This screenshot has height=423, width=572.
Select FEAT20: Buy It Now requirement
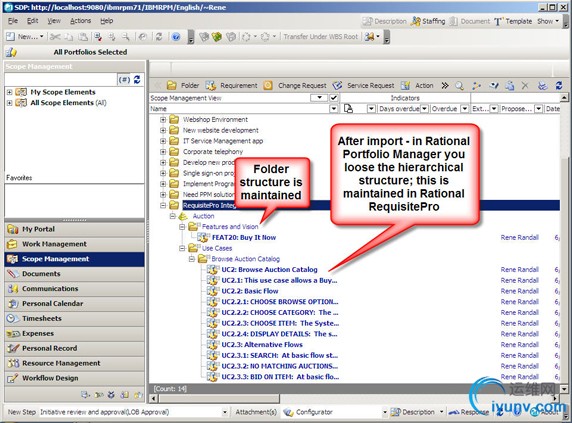coord(244,237)
